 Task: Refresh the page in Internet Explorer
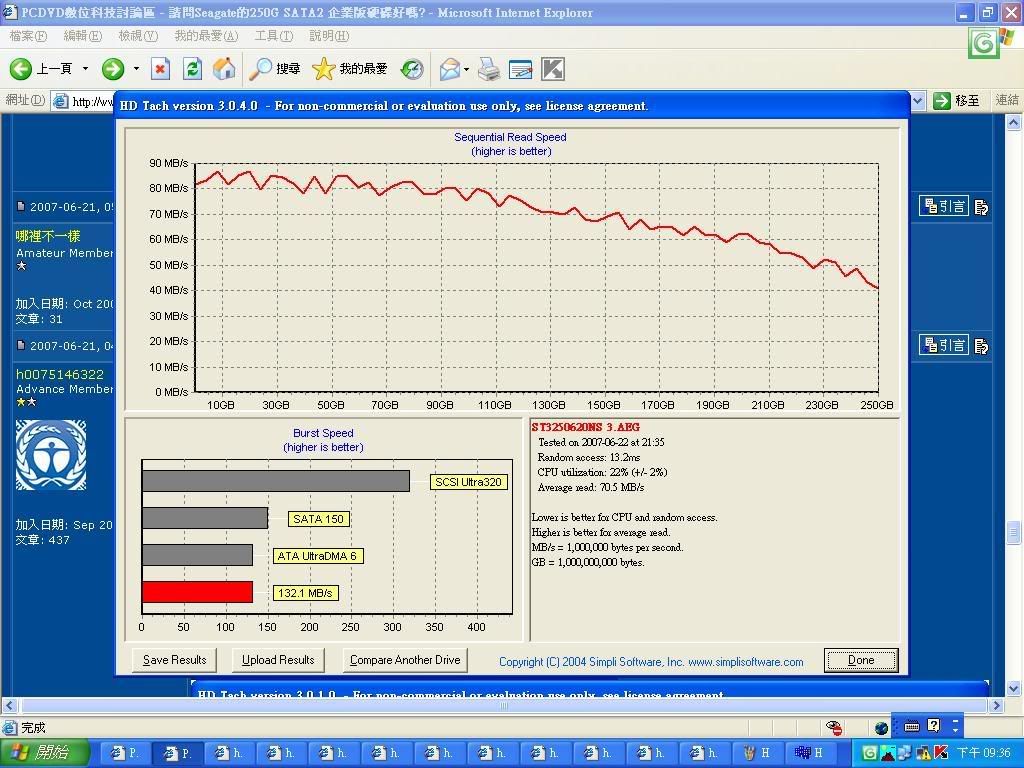coord(192,69)
